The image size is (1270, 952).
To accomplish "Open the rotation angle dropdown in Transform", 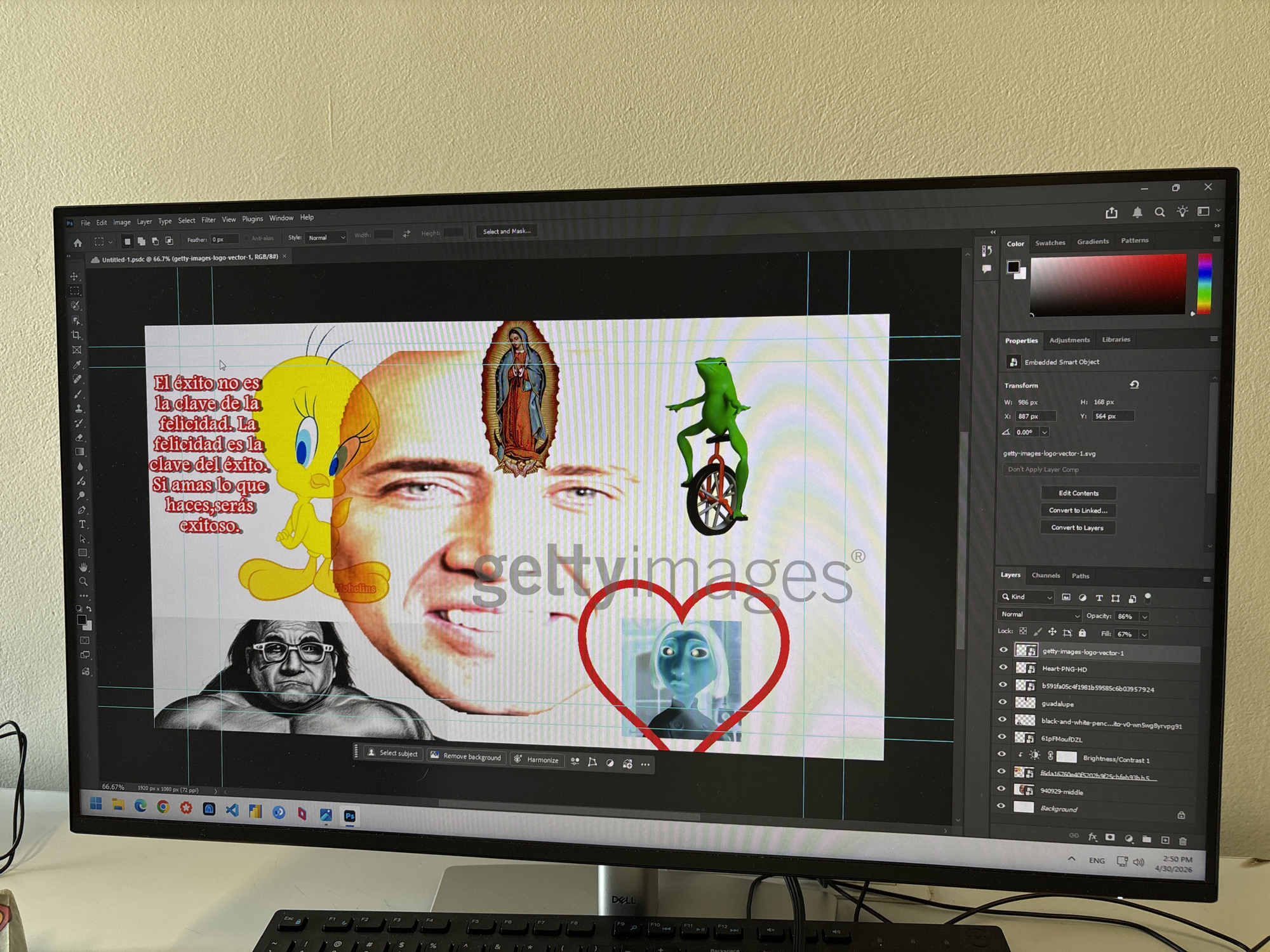I will 1045,432.
